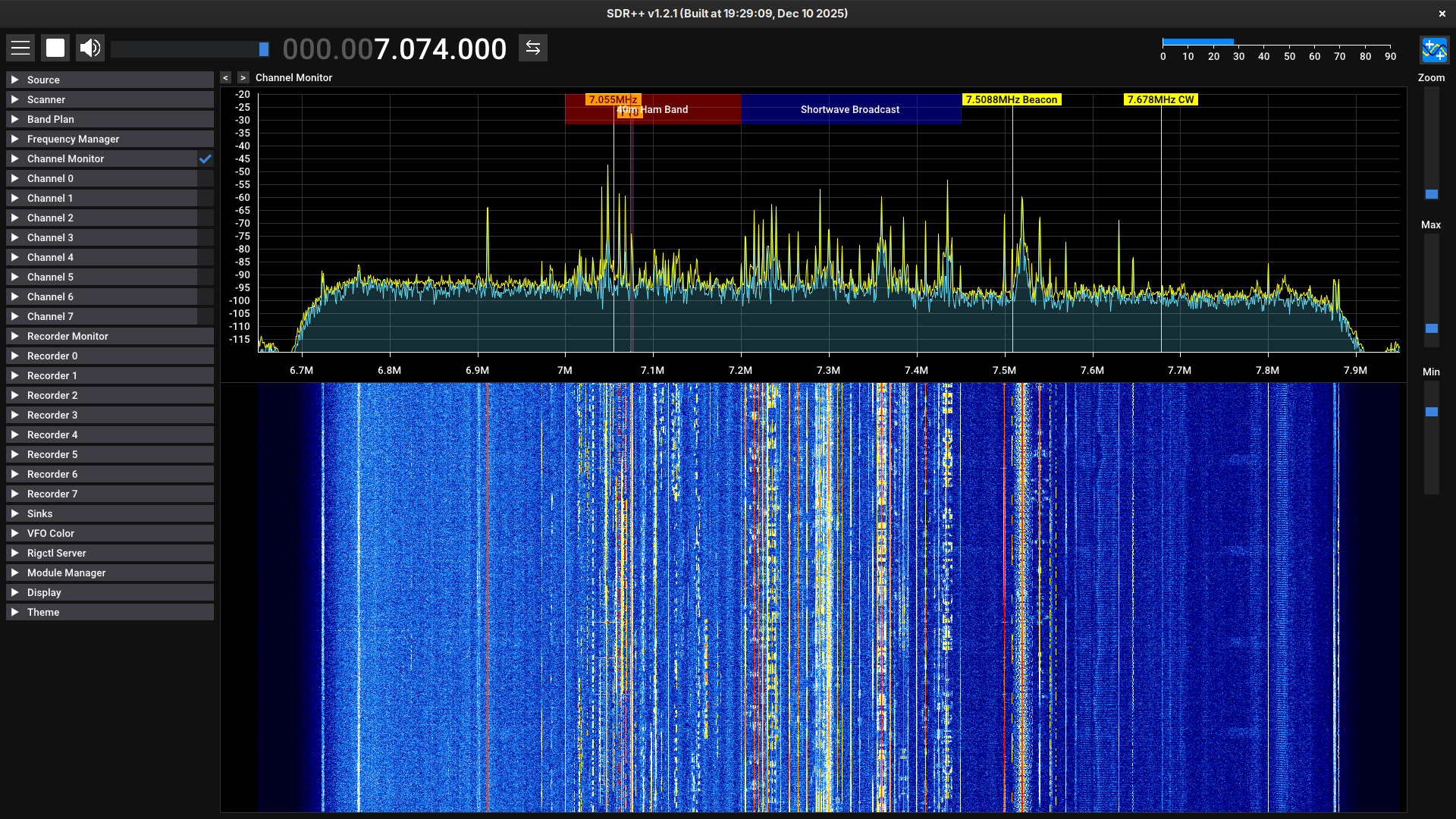1456x819 pixels.
Task: Mute audio with the speaker icon
Action: 90,49
